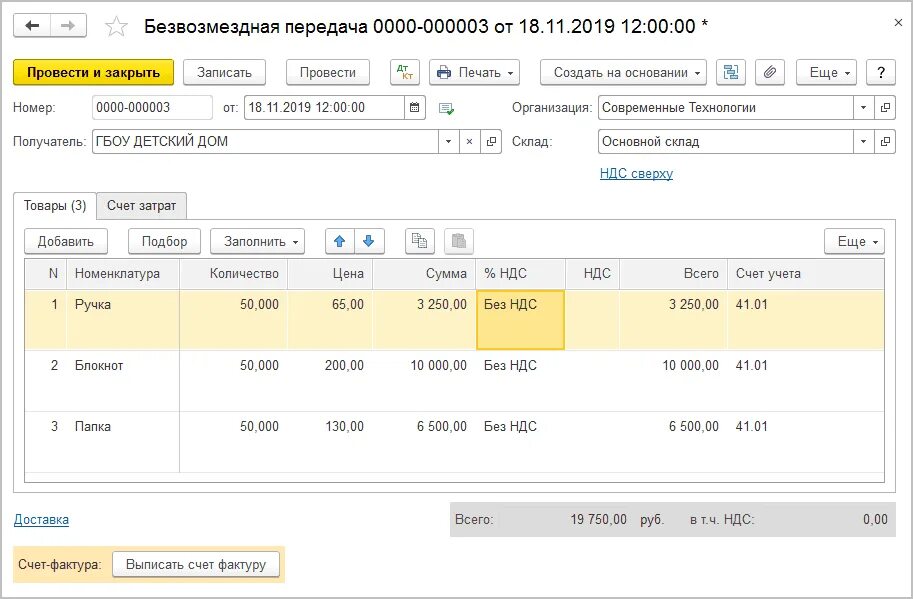Focus the Номер input field

tap(152, 108)
